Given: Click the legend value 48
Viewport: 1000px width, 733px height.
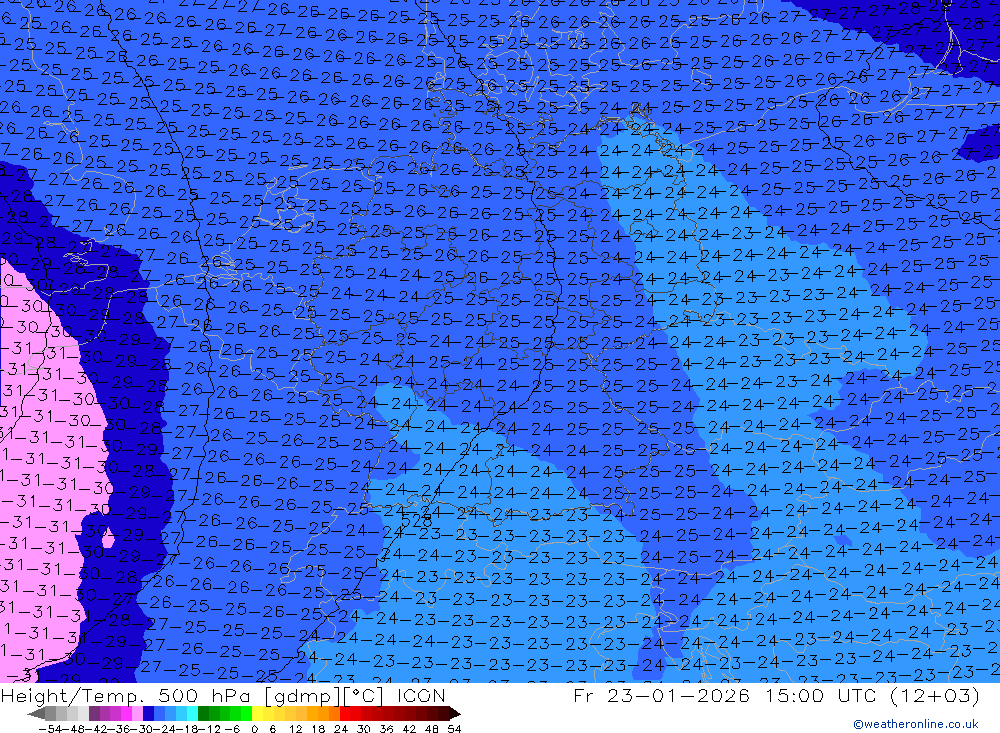Looking at the screenshot, I should [432, 729].
